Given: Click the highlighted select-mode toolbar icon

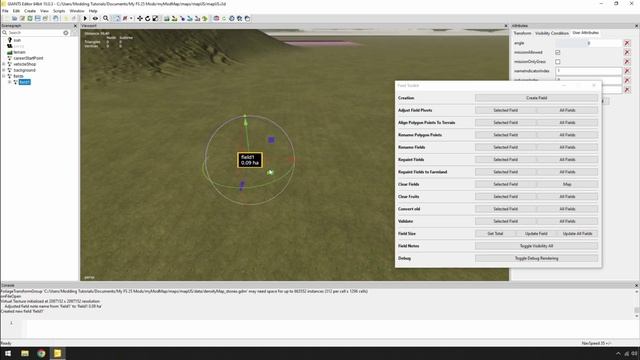Looking at the screenshot, I should [x=117, y=18].
